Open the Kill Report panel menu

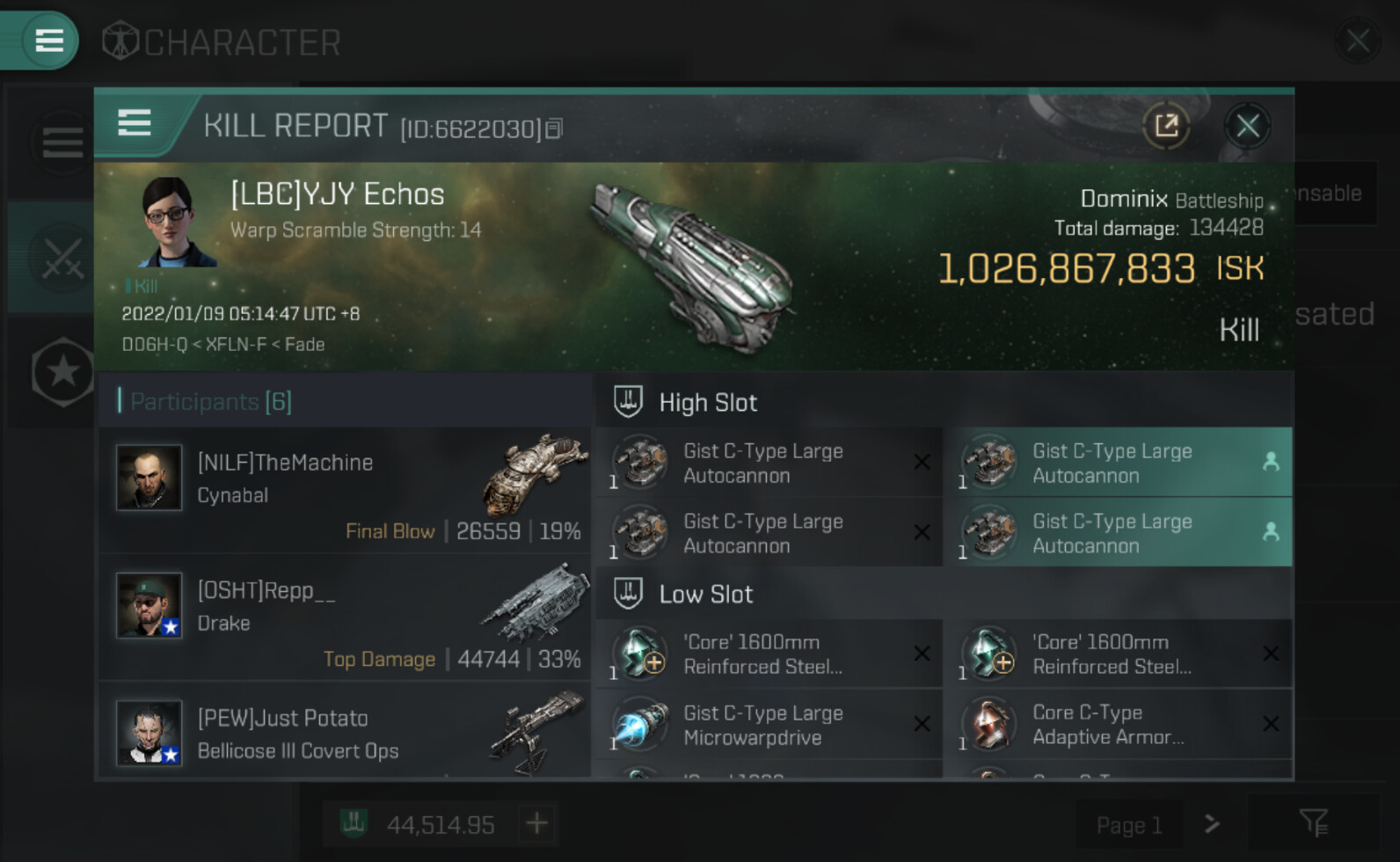click(x=135, y=124)
